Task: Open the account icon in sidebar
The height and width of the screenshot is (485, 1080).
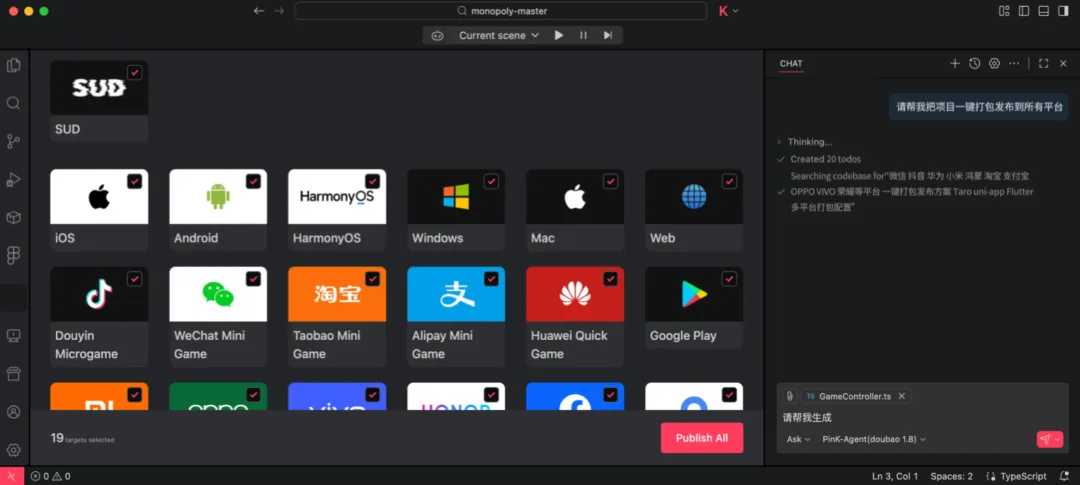Action: pos(13,412)
